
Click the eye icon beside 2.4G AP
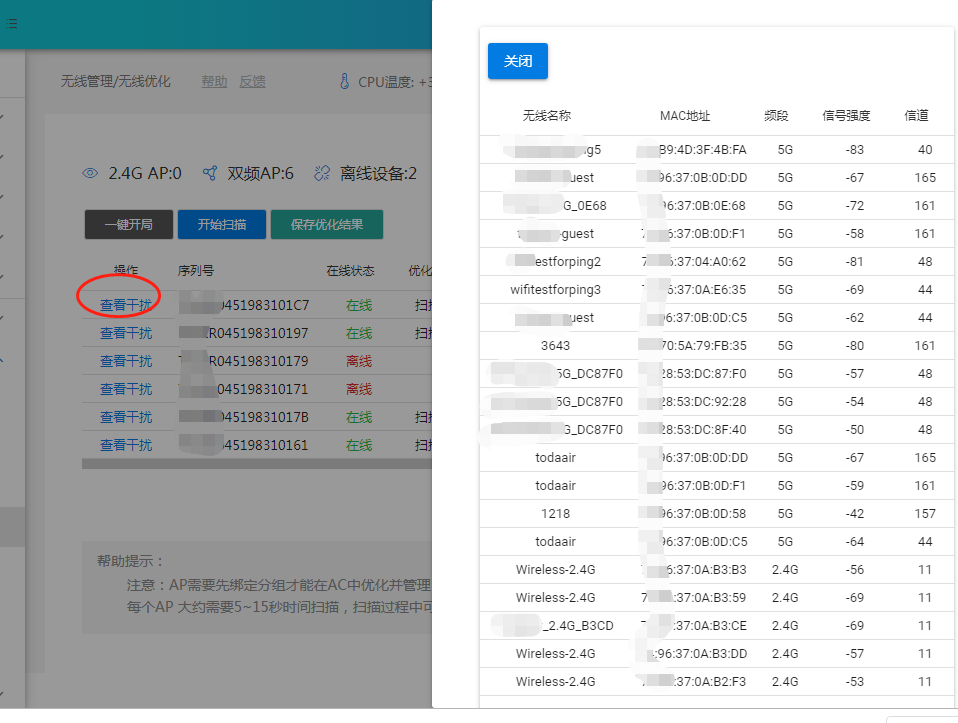pyautogui.click(x=90, y=173)
